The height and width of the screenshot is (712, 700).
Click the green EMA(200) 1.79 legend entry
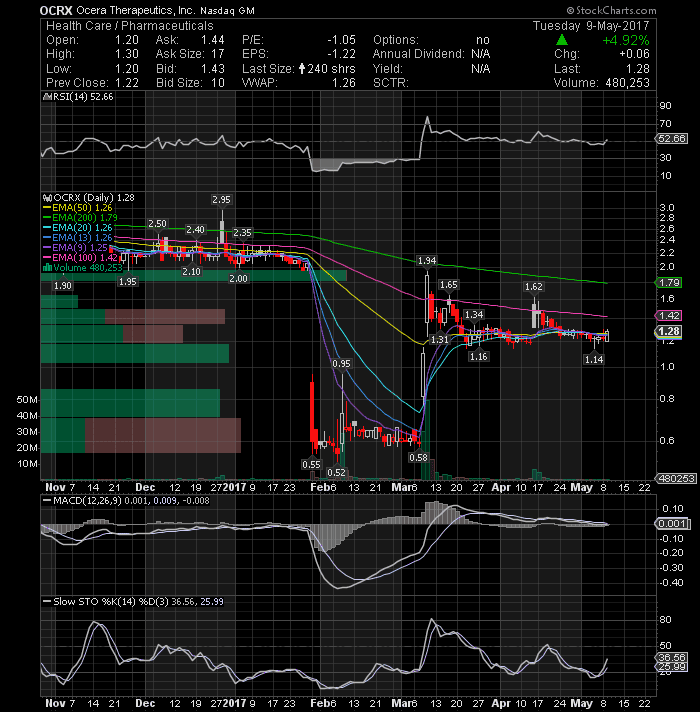(80, 218)
